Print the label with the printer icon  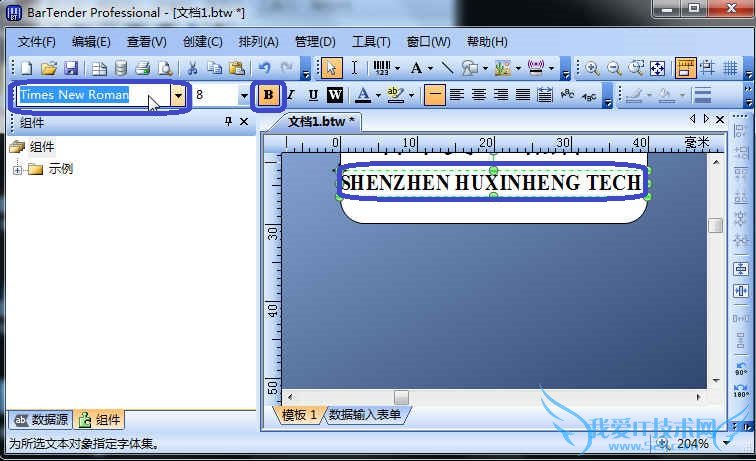(x=143, y=68)
